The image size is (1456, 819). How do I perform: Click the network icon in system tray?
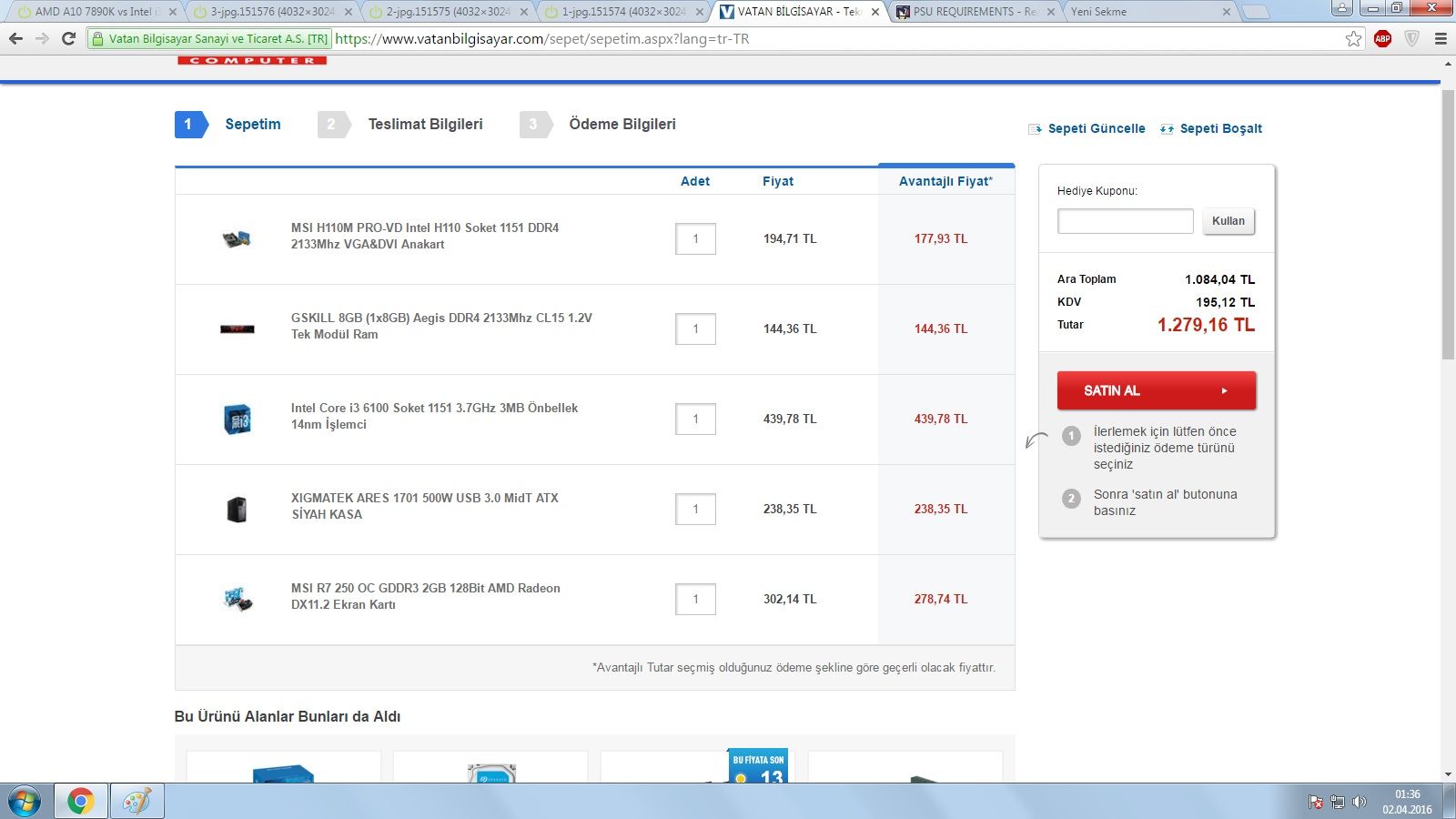pyautogui.click(x=1338, y=802)
